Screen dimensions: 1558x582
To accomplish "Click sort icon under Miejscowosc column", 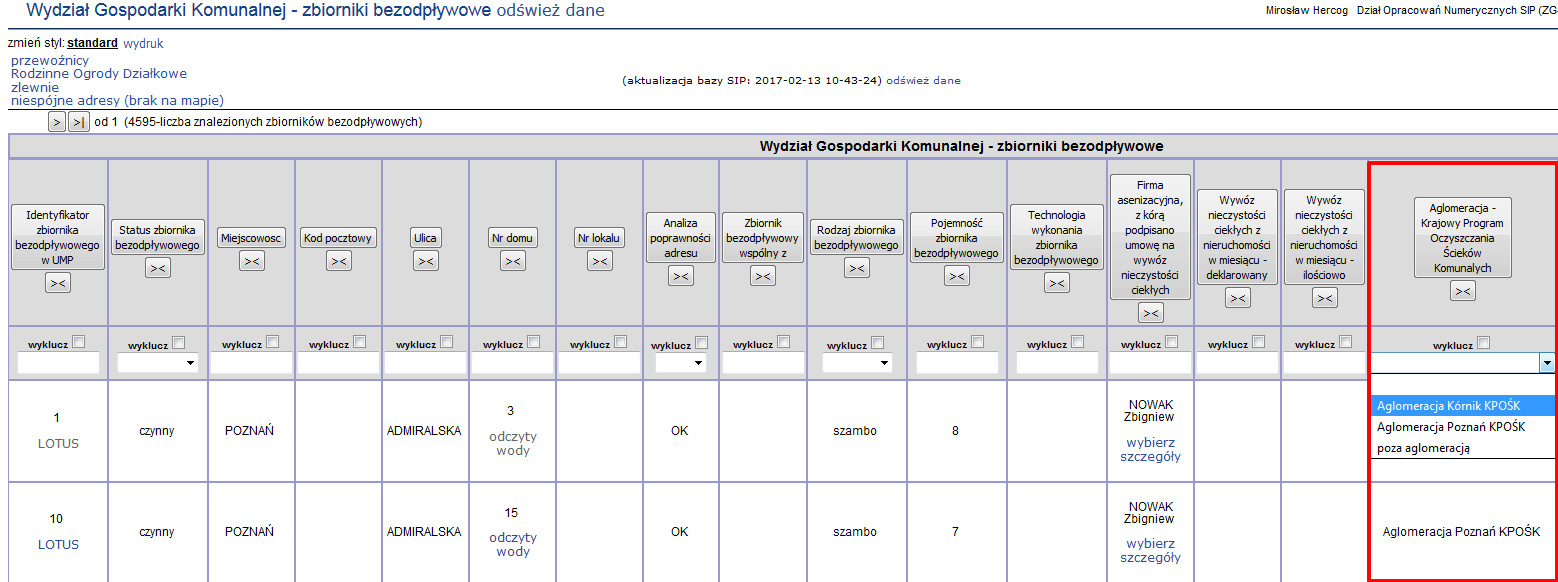I will click(252, 261).
